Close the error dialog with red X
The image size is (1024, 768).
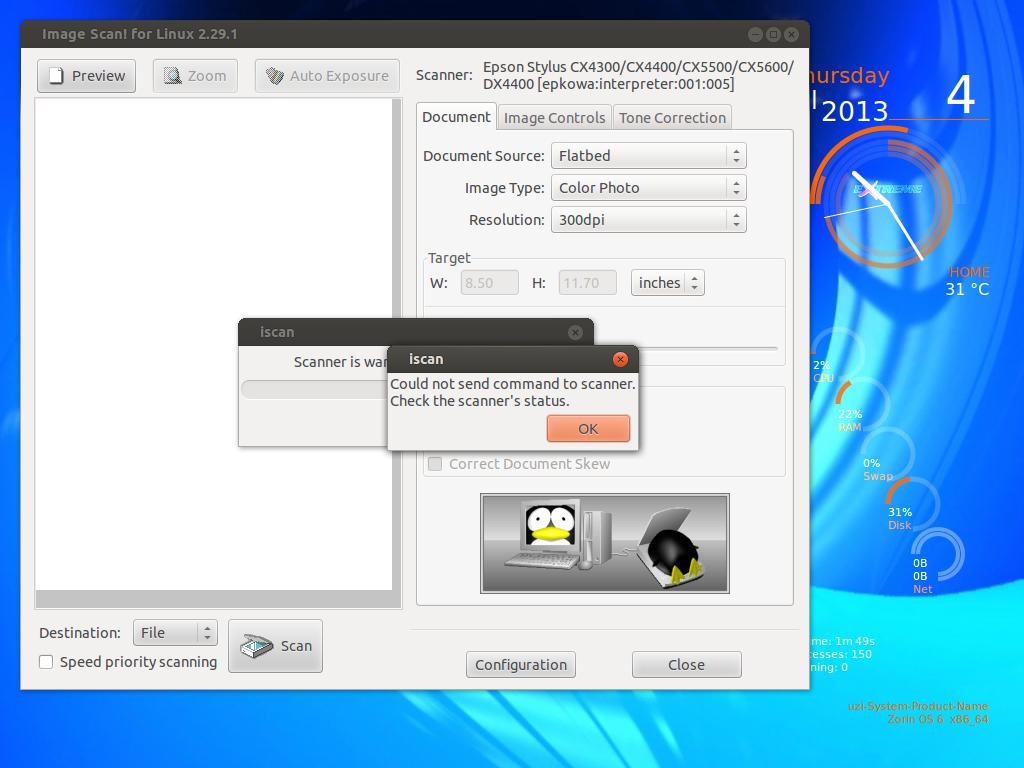[620, 359]
